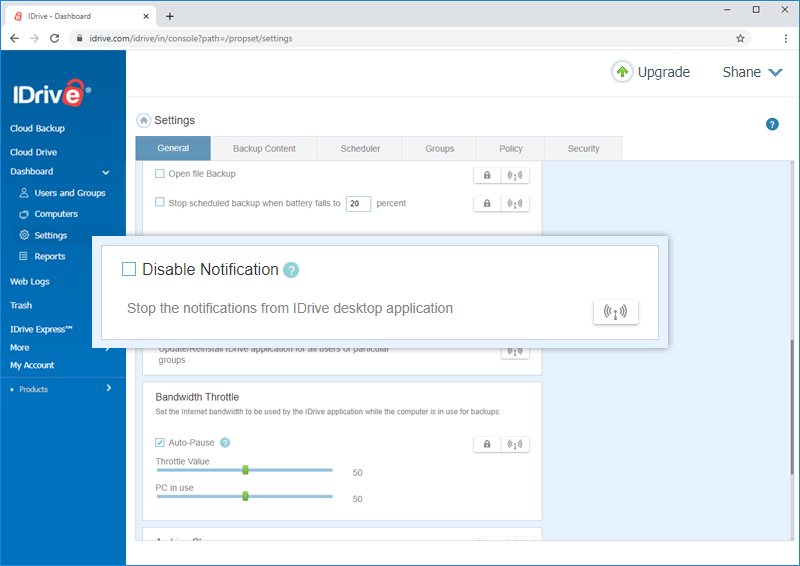800x566 pixels.
Task: Click the push icon for Auto-Pause
Action: 515,444
